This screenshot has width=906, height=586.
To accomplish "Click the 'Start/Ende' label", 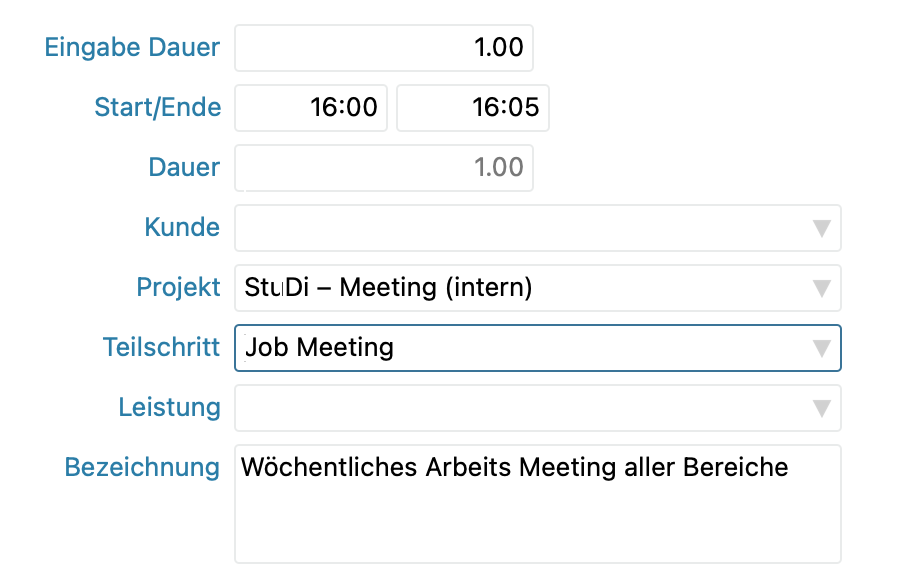I will click(157, 108).
